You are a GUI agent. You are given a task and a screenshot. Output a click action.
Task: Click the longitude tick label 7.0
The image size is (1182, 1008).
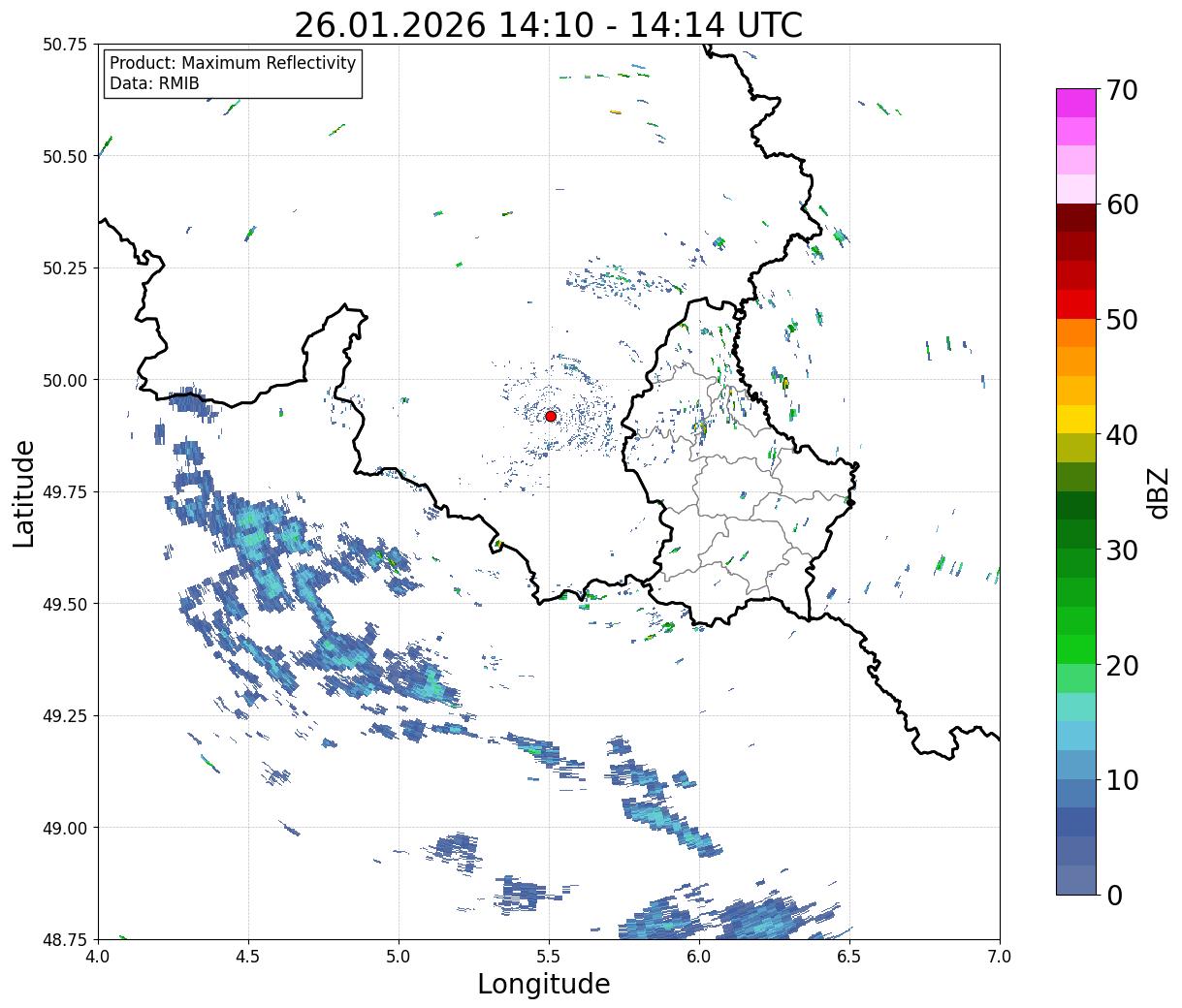pyautogui.click(x=1000, y=957)
